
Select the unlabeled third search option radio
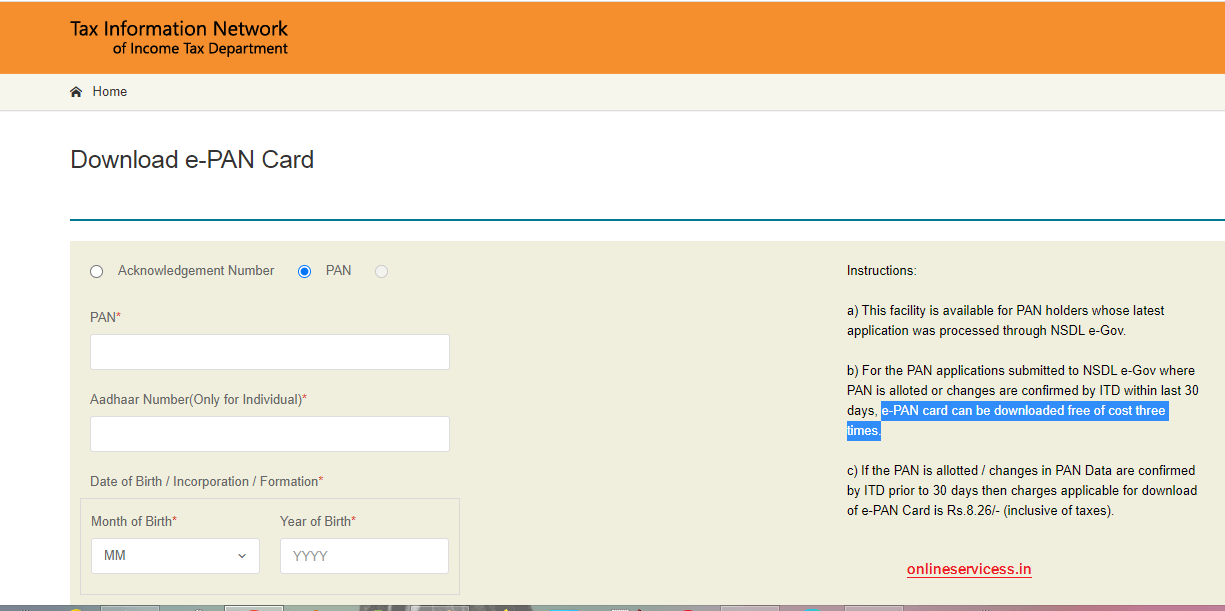point(381,271)
